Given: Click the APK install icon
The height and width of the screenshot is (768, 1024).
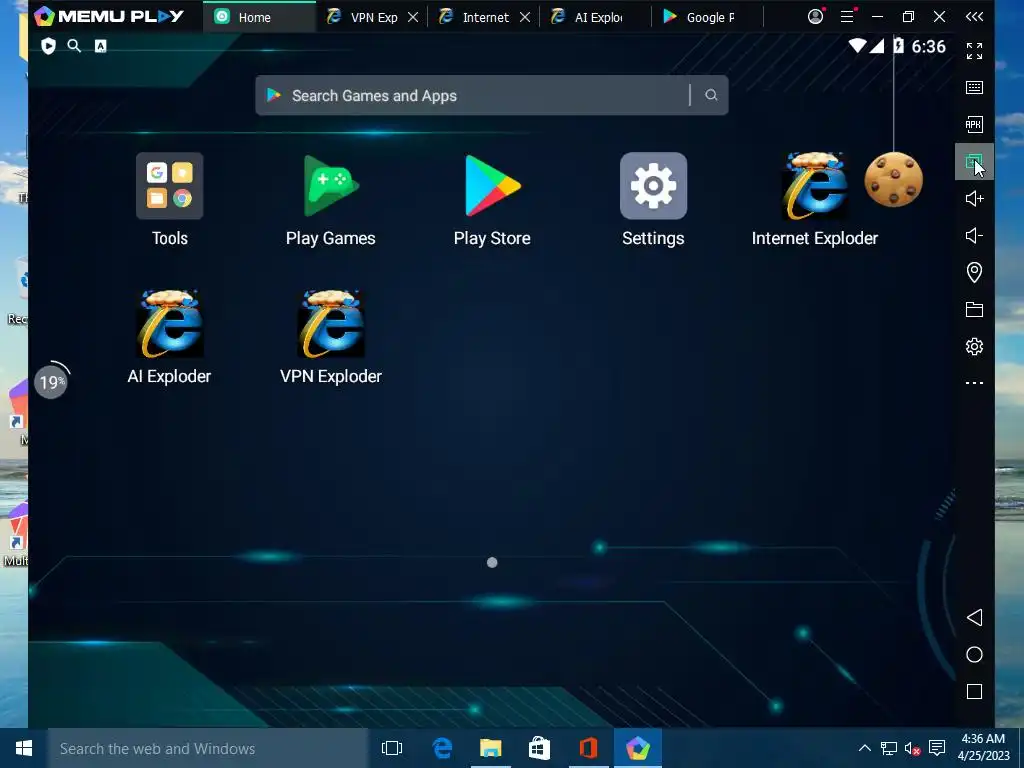Looking at the screenshot, I should click(x=974, y=124).
